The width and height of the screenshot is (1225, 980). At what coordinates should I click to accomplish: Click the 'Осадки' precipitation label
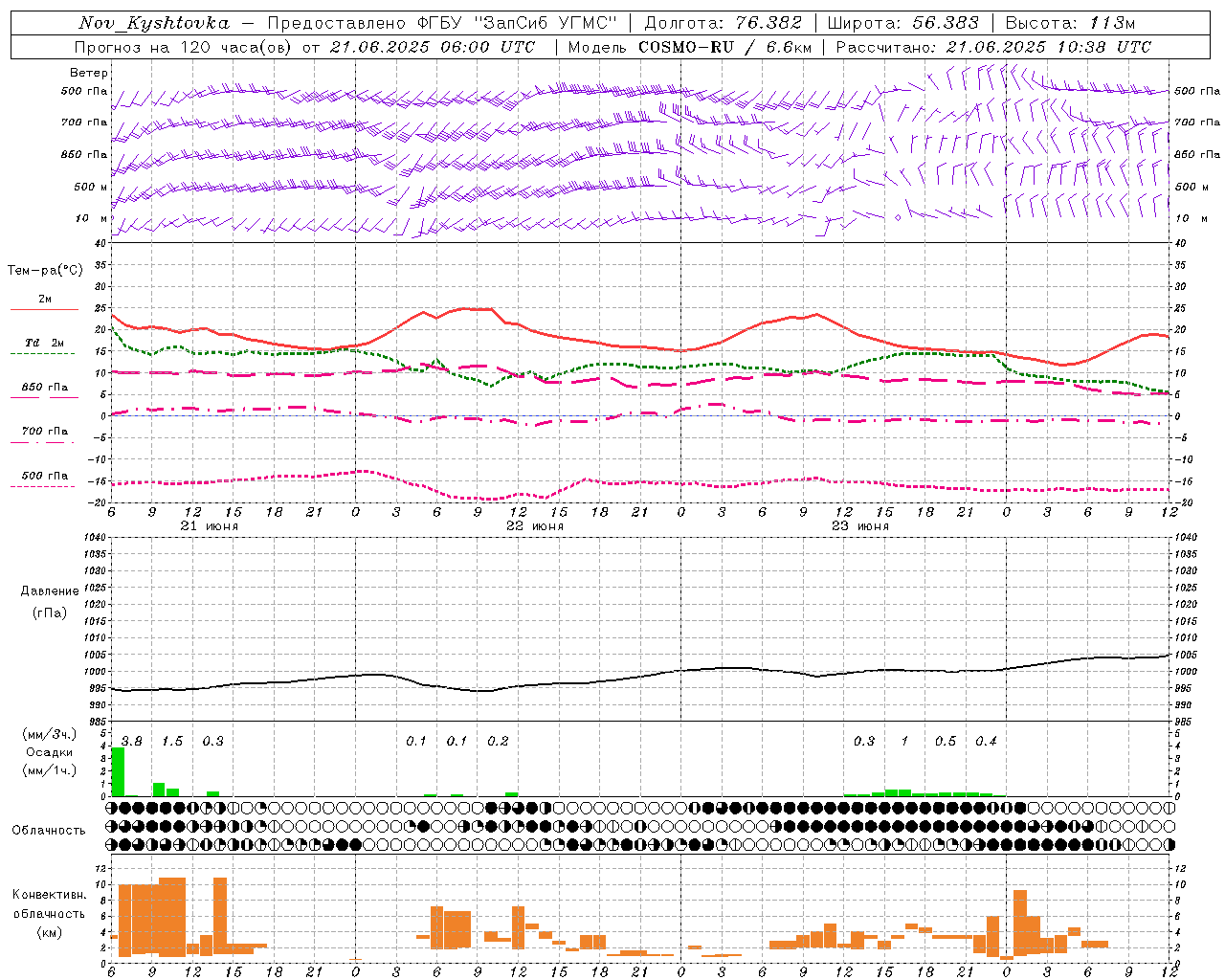pyautogui.click(x=50, y=752)
